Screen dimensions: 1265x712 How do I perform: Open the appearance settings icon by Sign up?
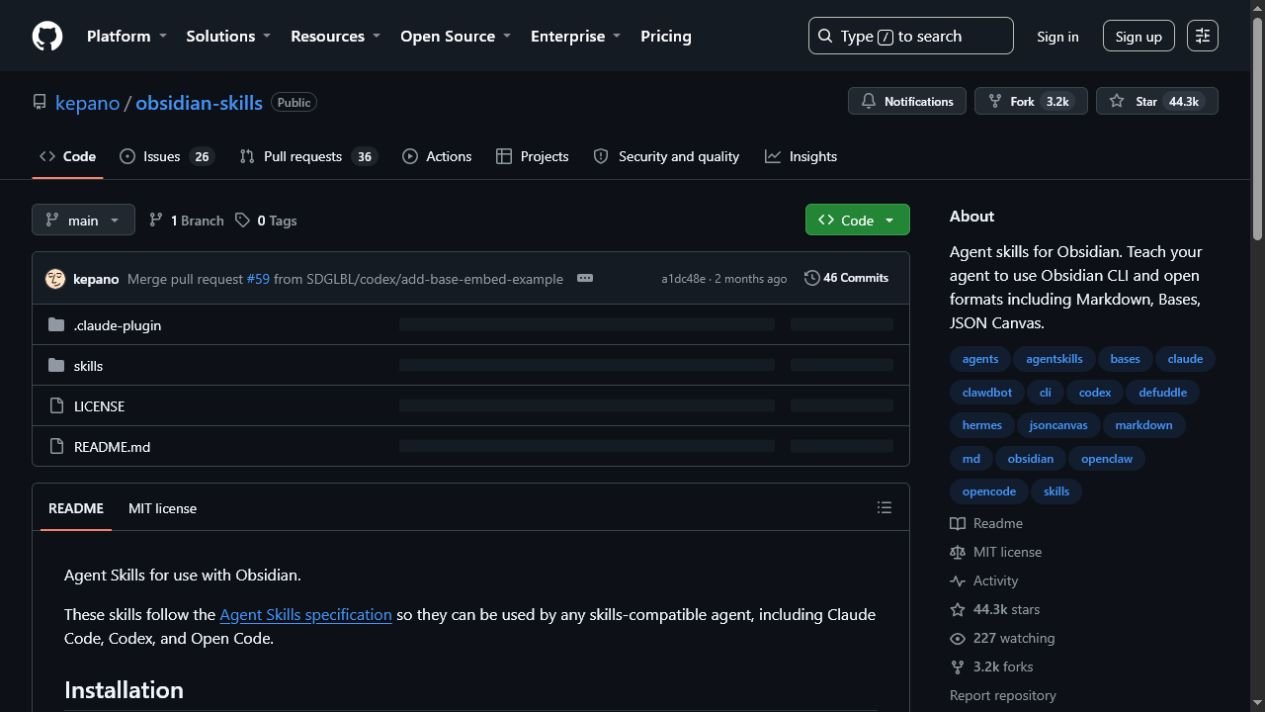1202,36
